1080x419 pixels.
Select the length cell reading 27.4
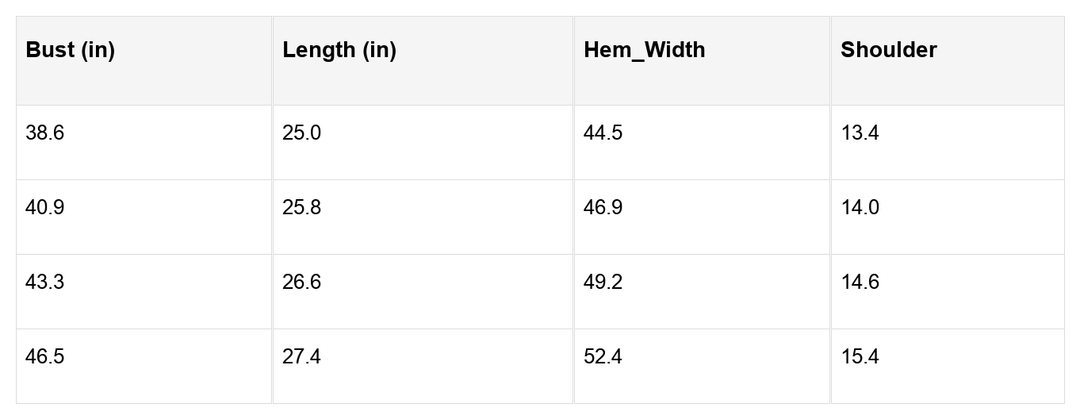point(302,357)
